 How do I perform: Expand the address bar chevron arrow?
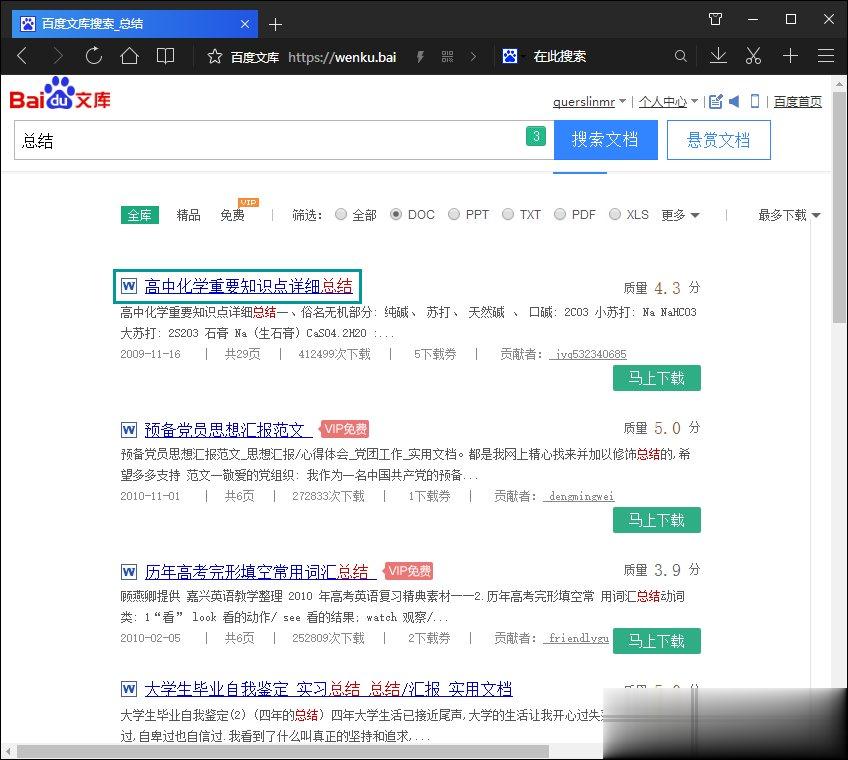point(473,56)
